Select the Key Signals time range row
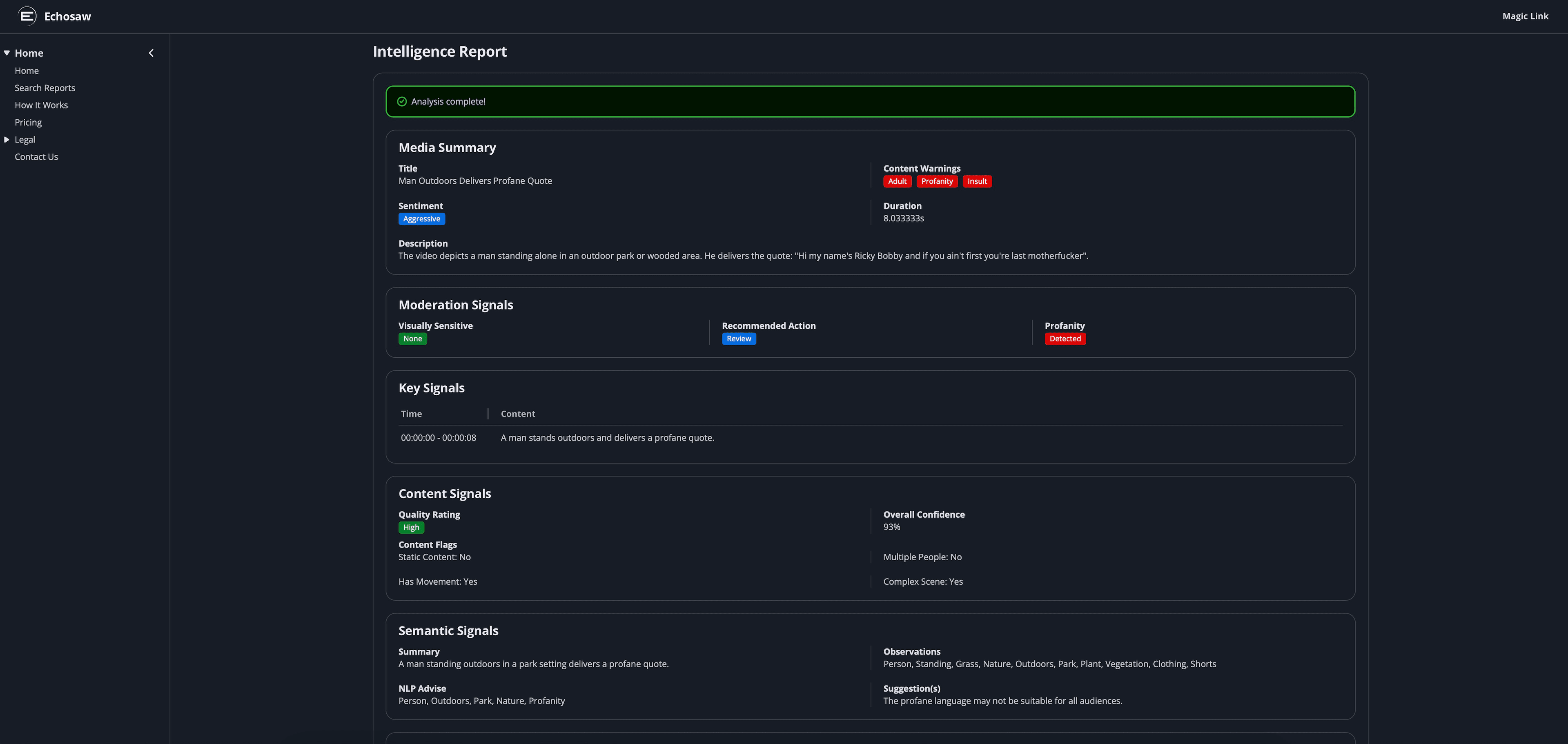The height and width of the screenshot is (744, 1568). point(438,437)
